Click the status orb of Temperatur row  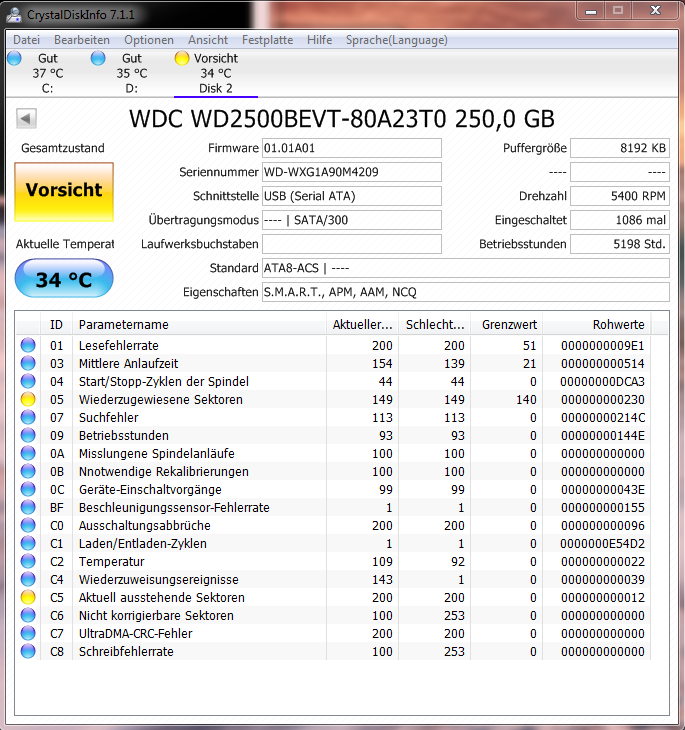coord(28,561)
